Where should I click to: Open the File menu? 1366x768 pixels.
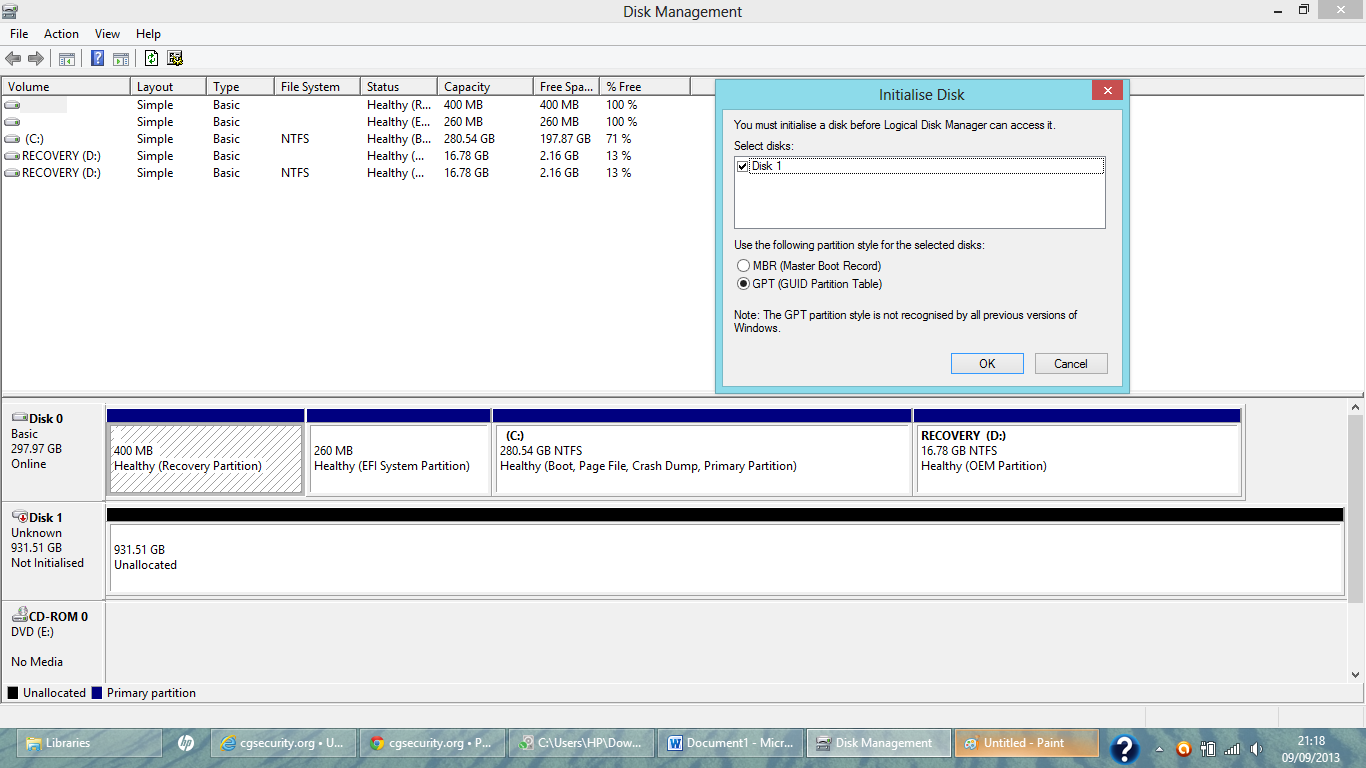coord(19,34)
